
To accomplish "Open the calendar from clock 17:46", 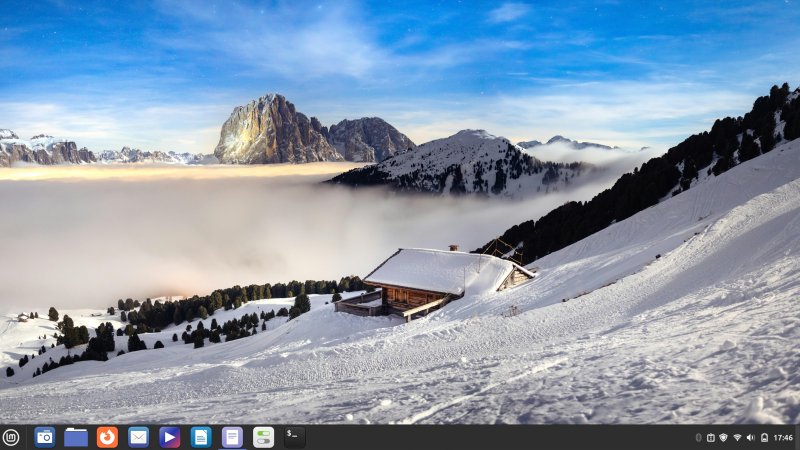I will tap(783, 438).
